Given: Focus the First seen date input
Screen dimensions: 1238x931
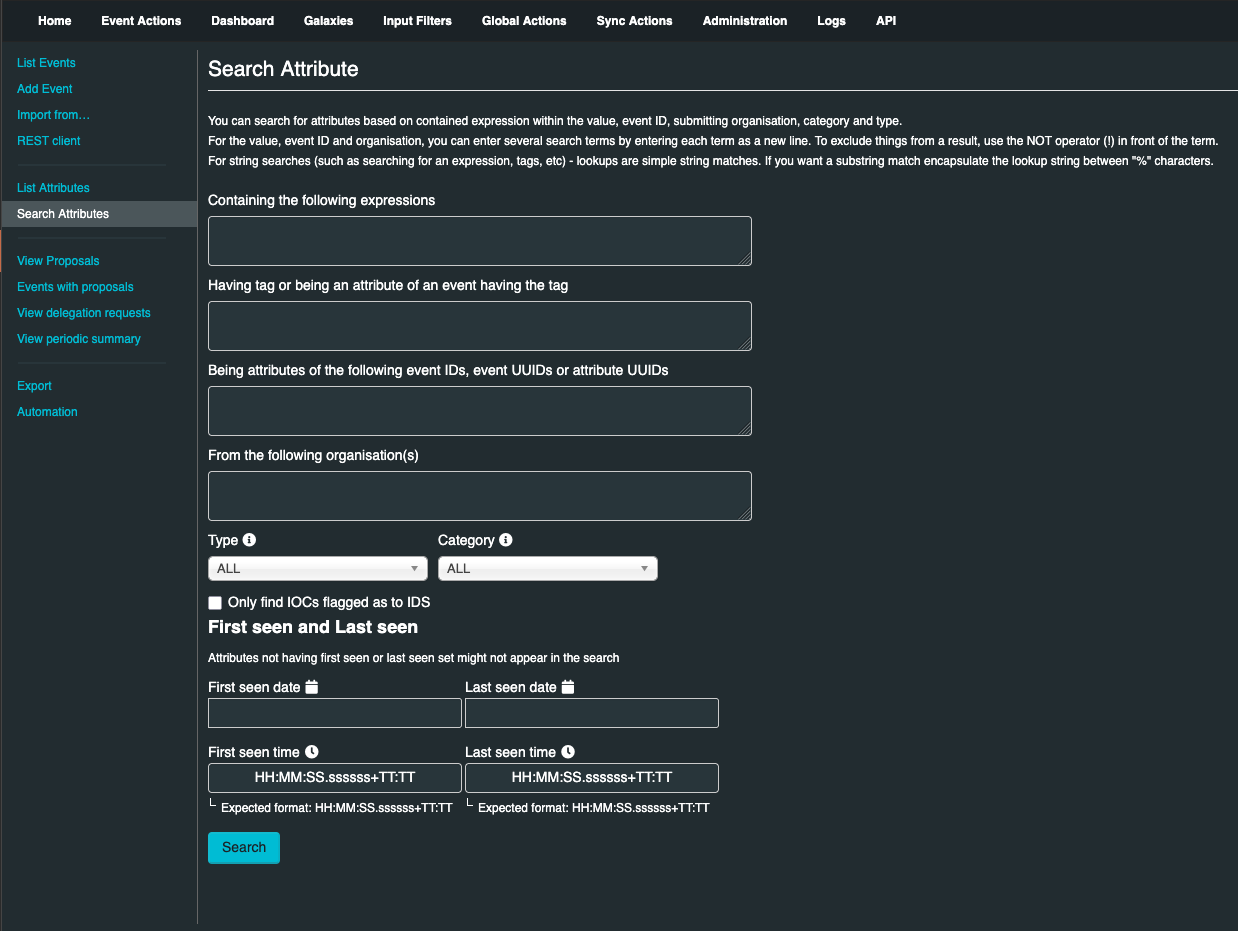Looking at the screenshot, I should pyautogui.click(x=334, y=713).
